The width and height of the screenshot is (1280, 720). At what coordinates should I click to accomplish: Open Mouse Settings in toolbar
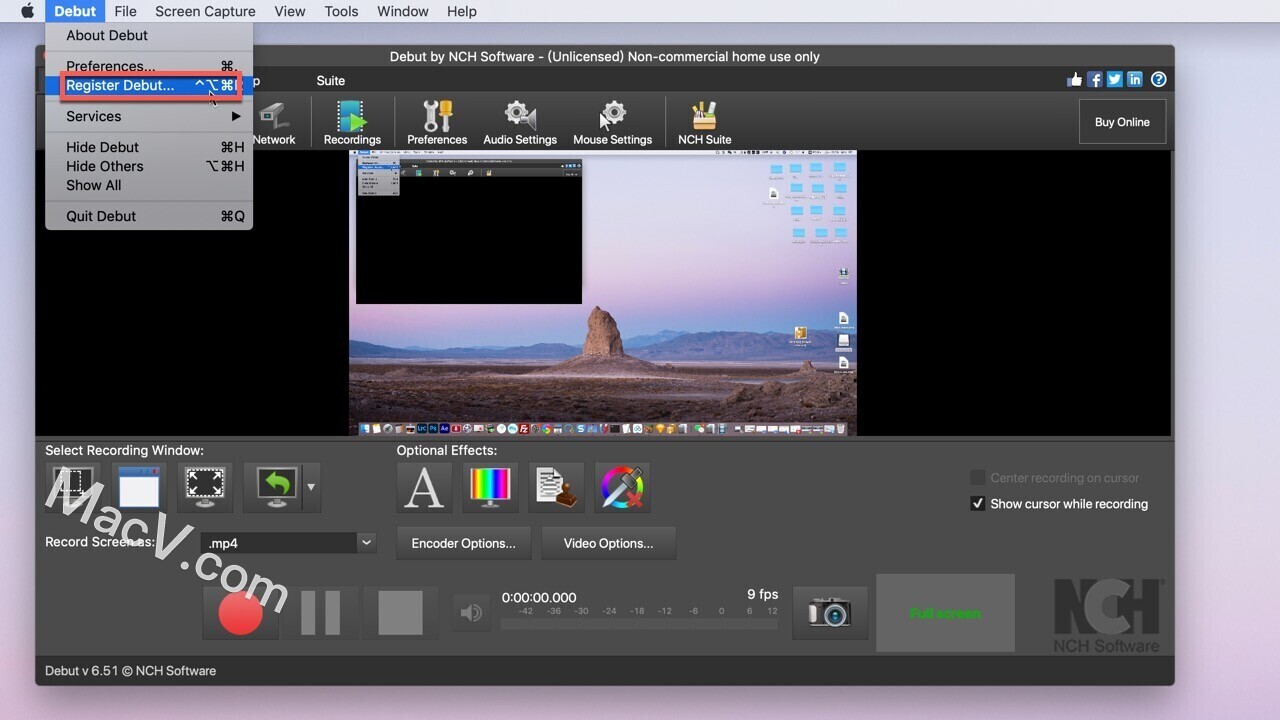[x=612, y=123]
